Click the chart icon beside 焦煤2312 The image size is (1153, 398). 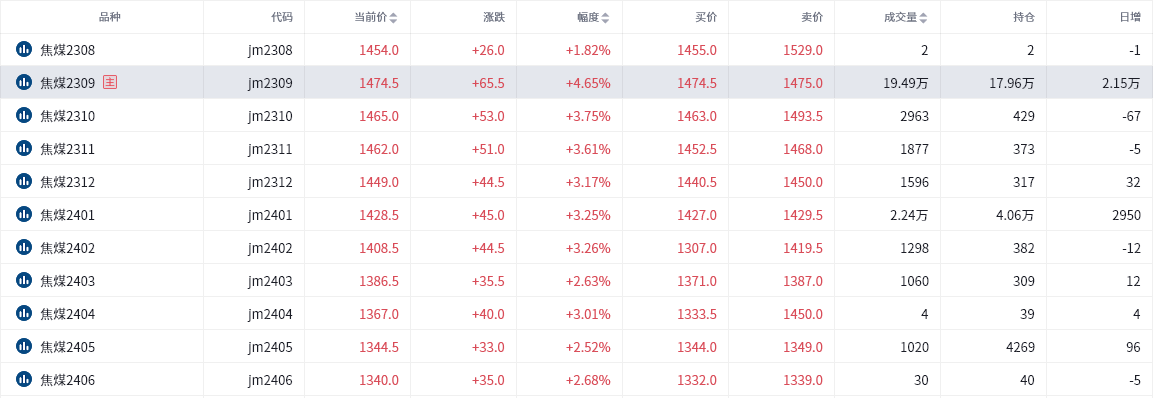pos(24,182)
